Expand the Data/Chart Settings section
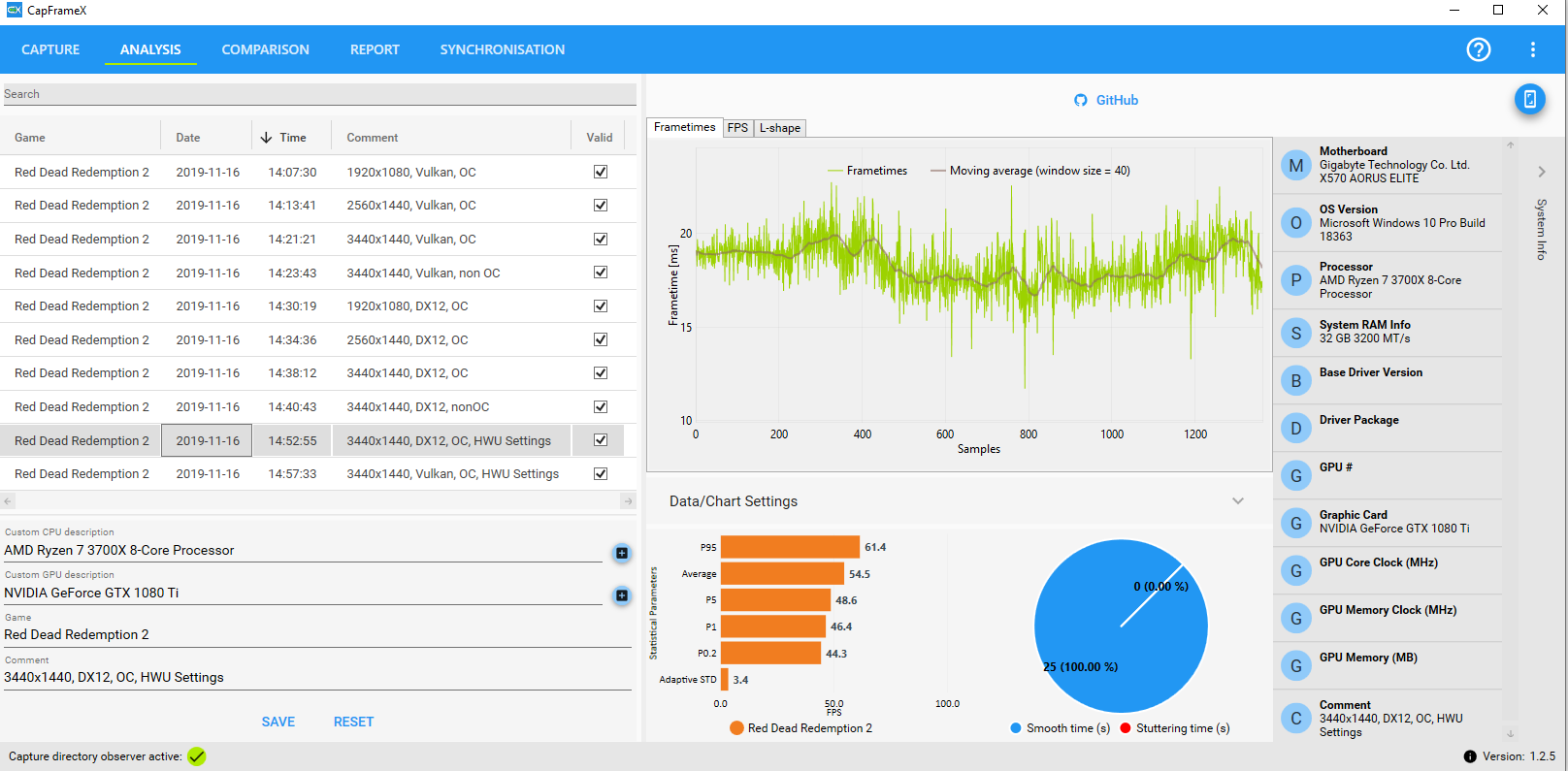Viewport: 1568px width, 771px height. [x=1238, y=501]
